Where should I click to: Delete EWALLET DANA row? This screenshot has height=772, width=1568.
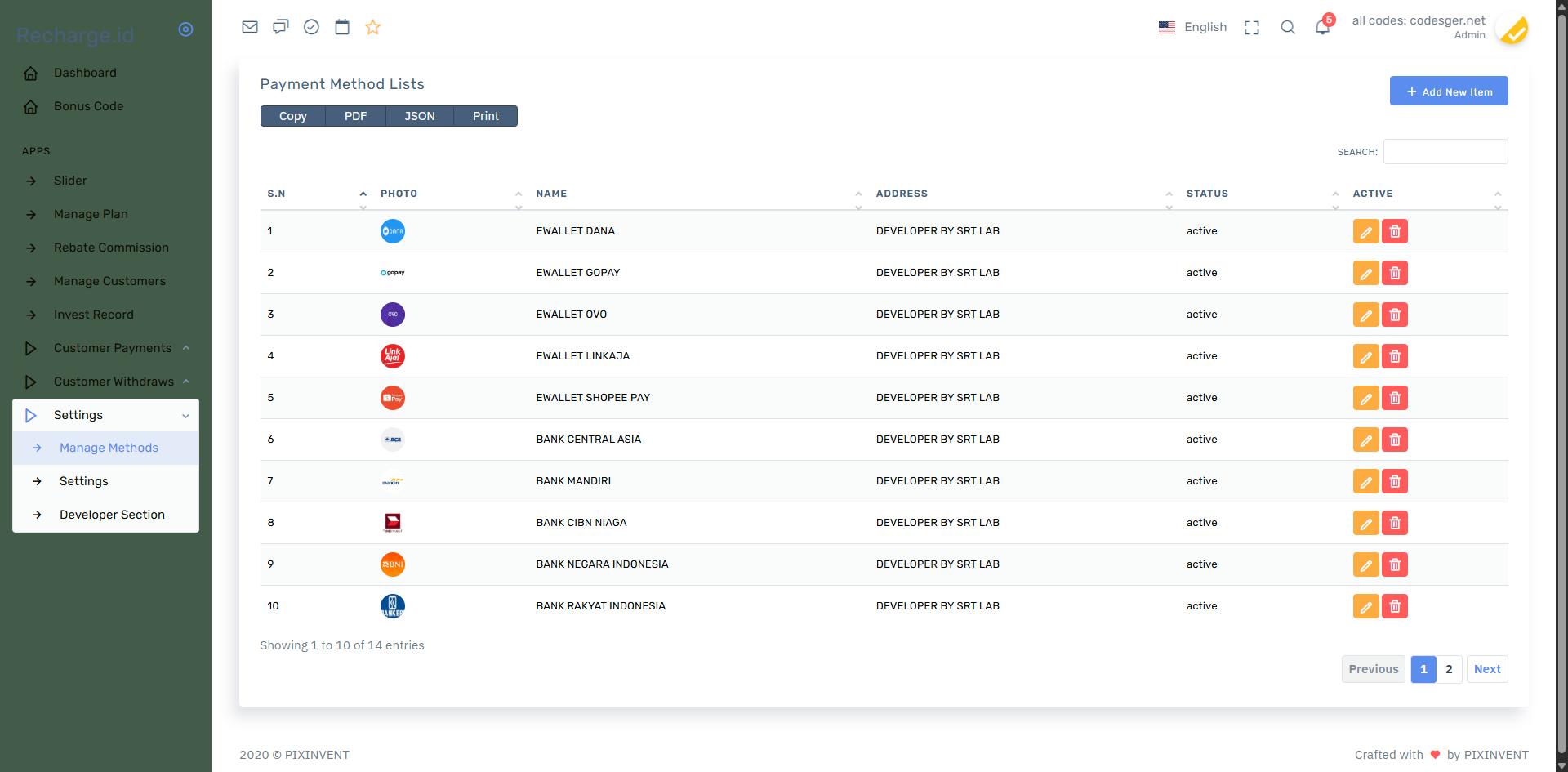point(1395,231)
